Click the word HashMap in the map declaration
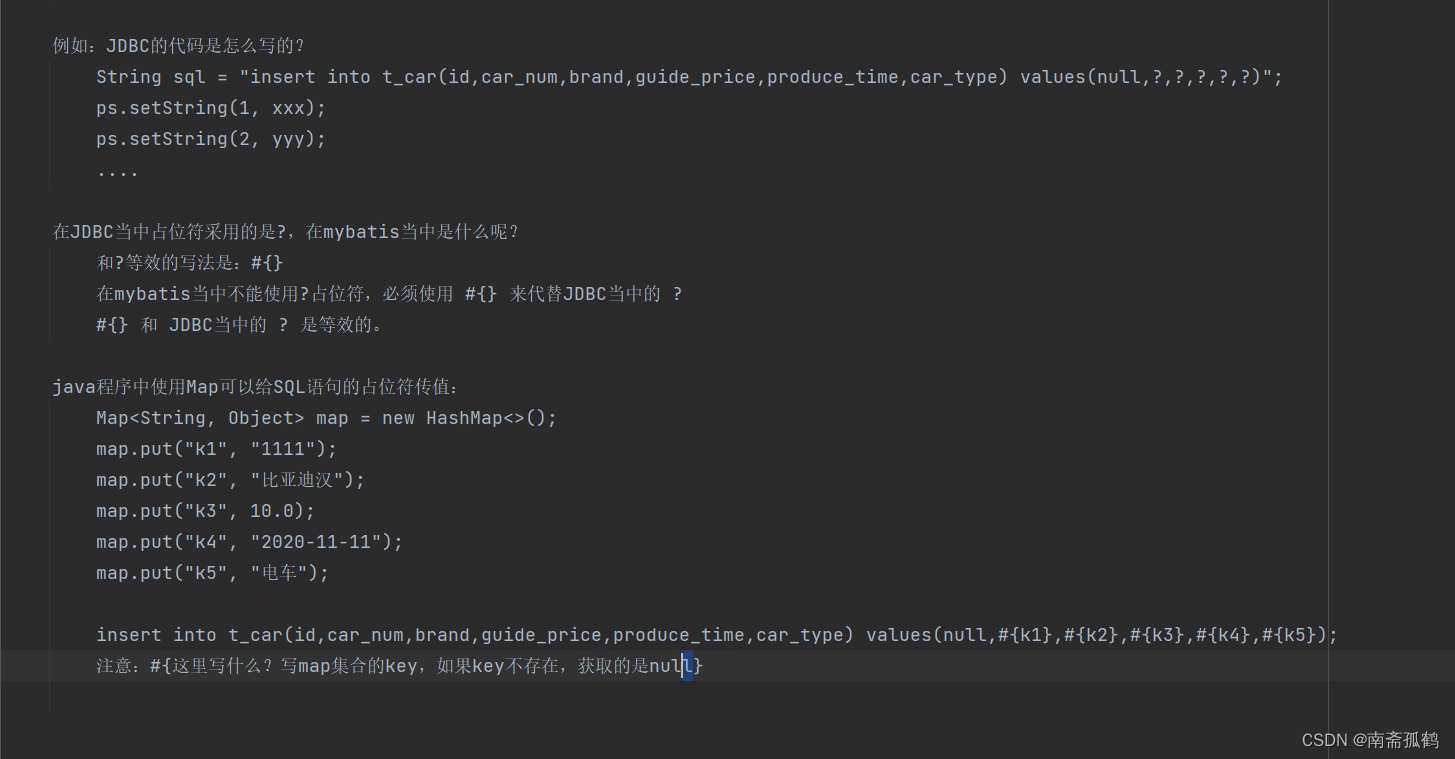 pyautogui.click(x=464, y=418)
